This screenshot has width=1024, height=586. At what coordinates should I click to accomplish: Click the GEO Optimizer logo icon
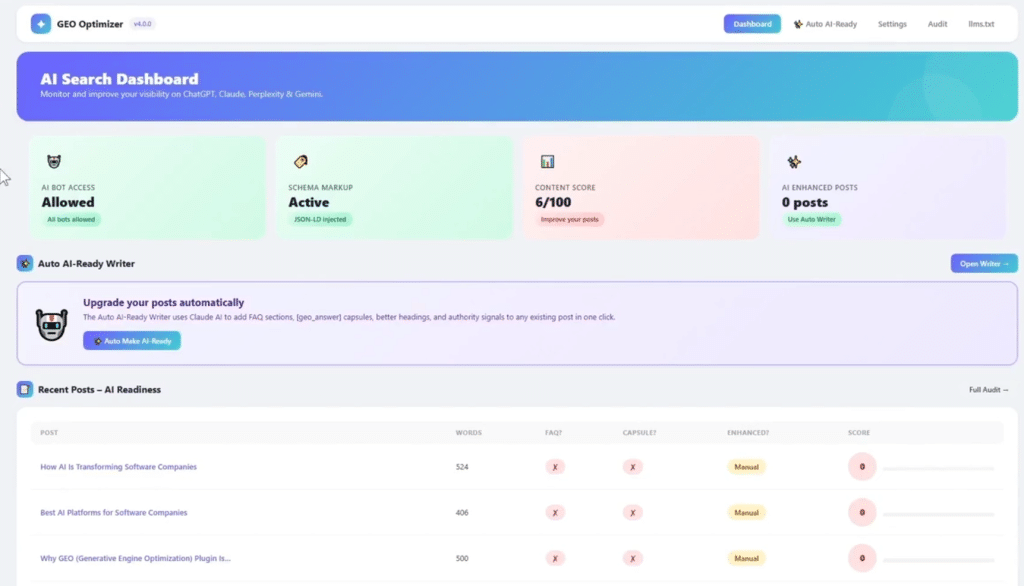pyautogui.click(x=41, y=24)
